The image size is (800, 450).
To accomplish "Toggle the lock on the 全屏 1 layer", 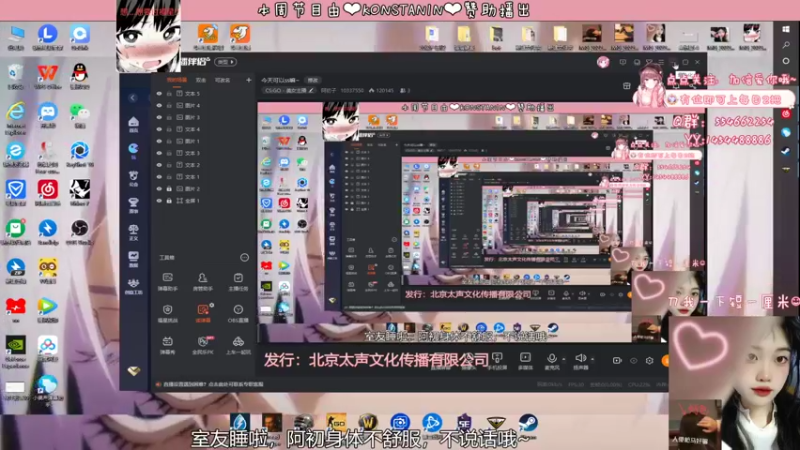I will (169, 201).
